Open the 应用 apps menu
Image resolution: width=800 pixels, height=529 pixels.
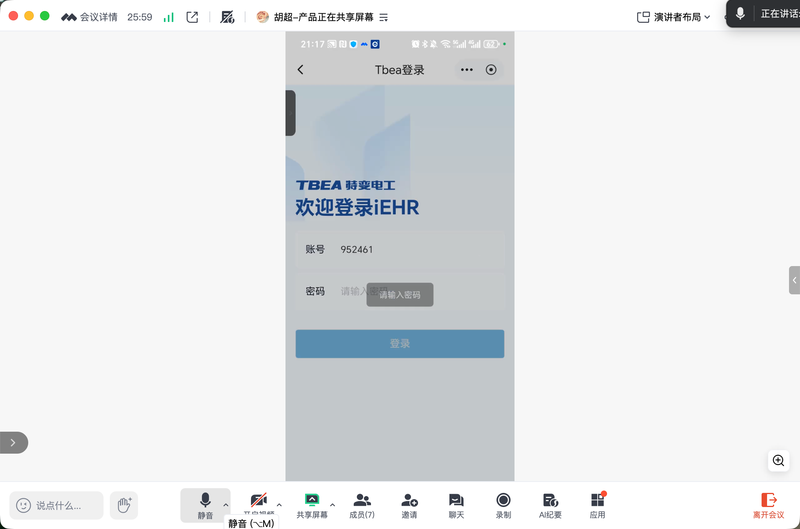(x=597, y=506)
